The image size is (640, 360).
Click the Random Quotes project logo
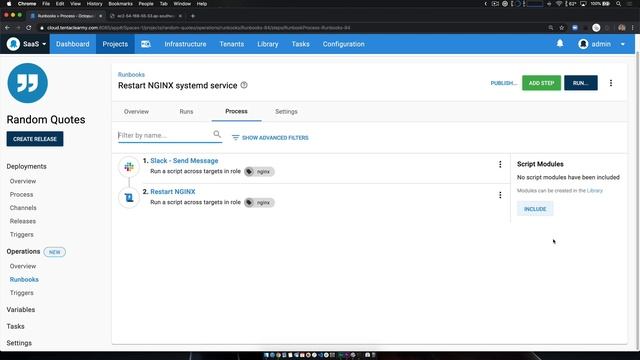(x=27, y=83)
